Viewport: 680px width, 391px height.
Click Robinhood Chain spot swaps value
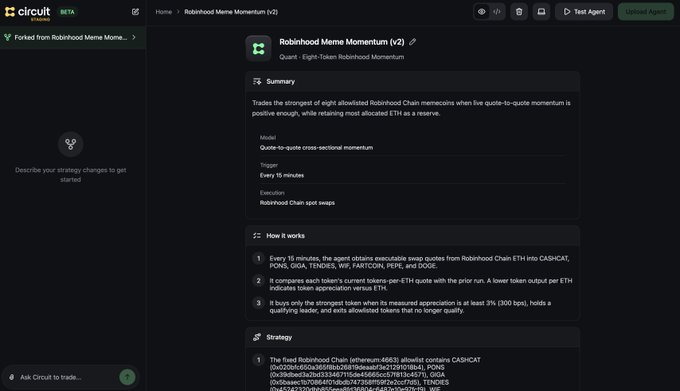[x=297, y=202]
